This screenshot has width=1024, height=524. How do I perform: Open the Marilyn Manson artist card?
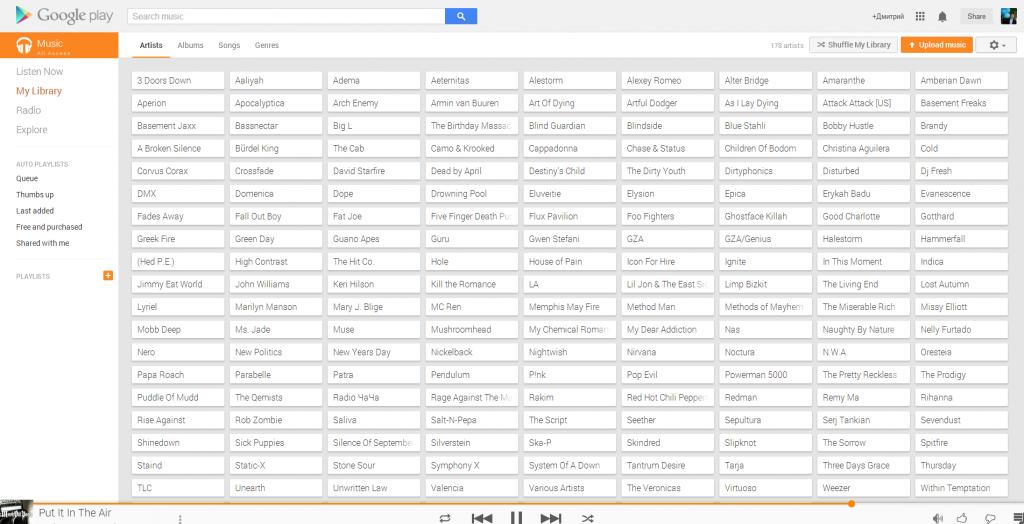(276, 307)
